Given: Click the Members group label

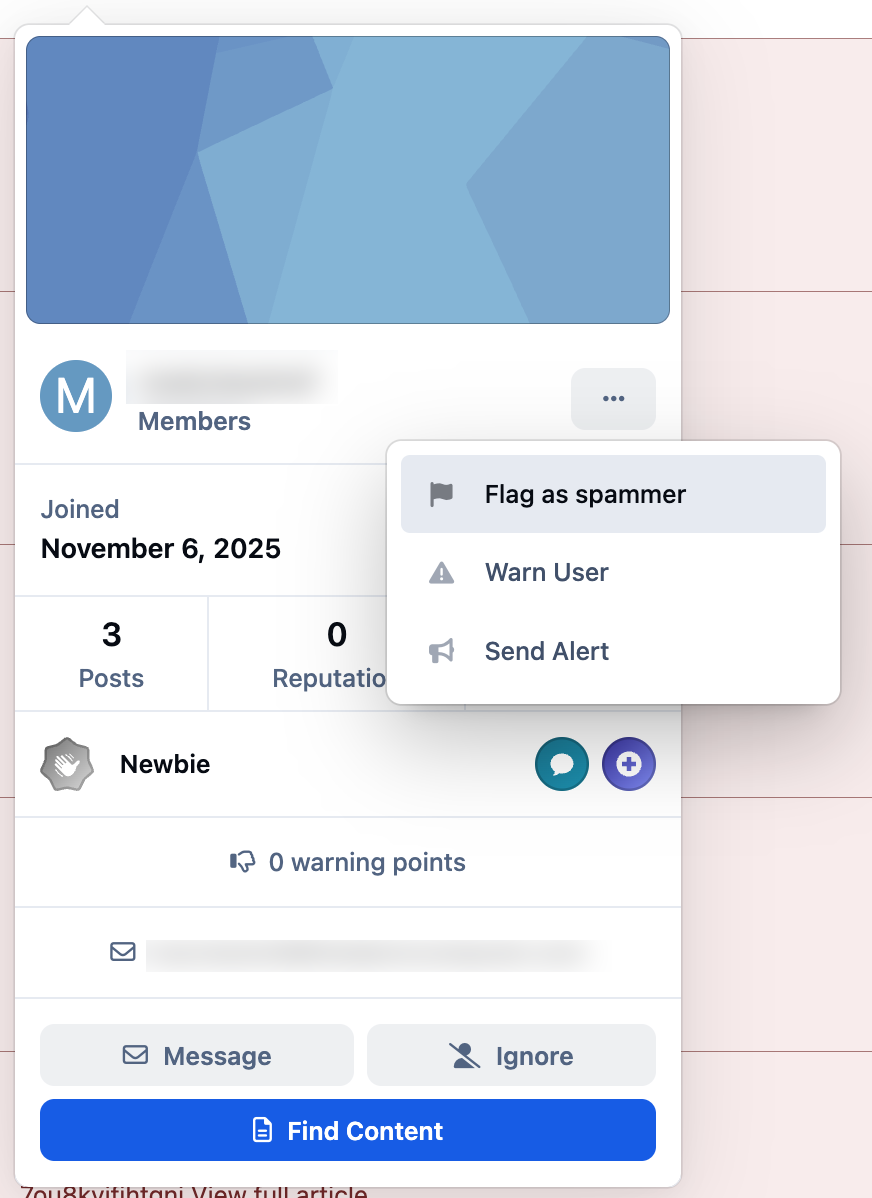Looking at the screenshot, I should (x=194, y=421).
